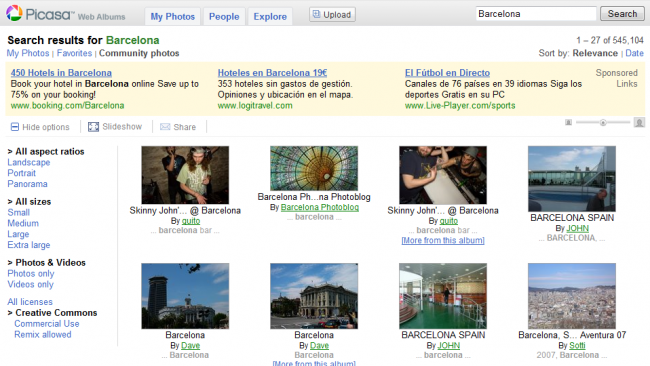Click the large thumbnail size icon
The height and width of the screenshot is (366, 650).
click(639, 123)
